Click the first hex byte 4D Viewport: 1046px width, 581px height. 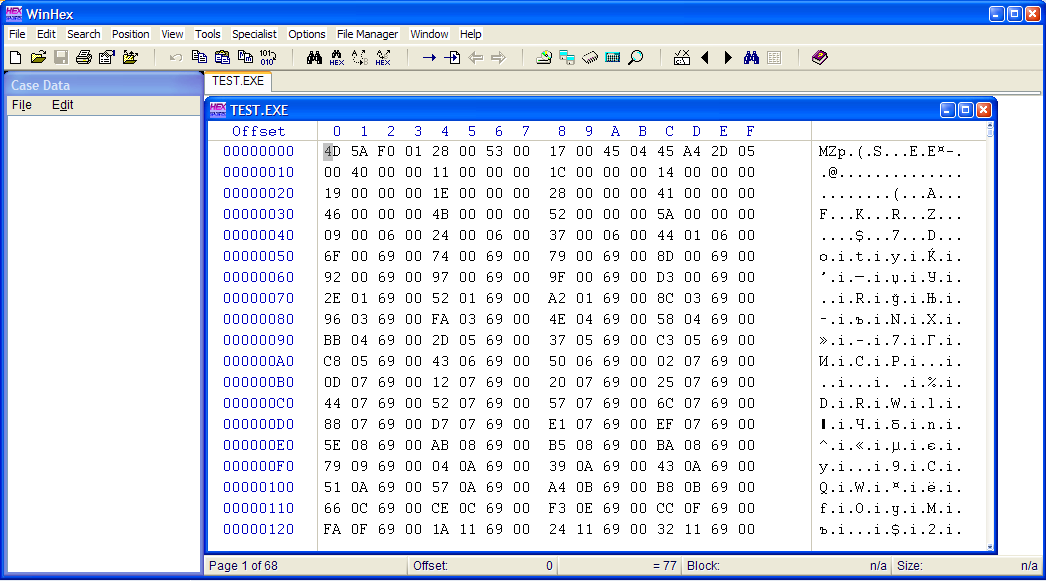click(332, 152)
